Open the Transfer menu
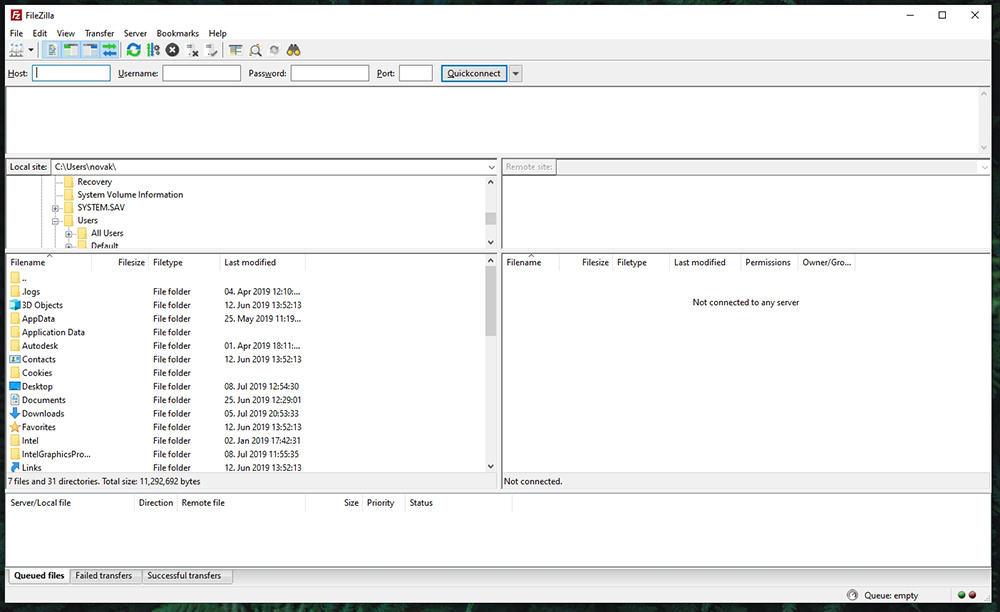Image resolution: width=1000 pixels, height=612 pixels. [99, 33]
